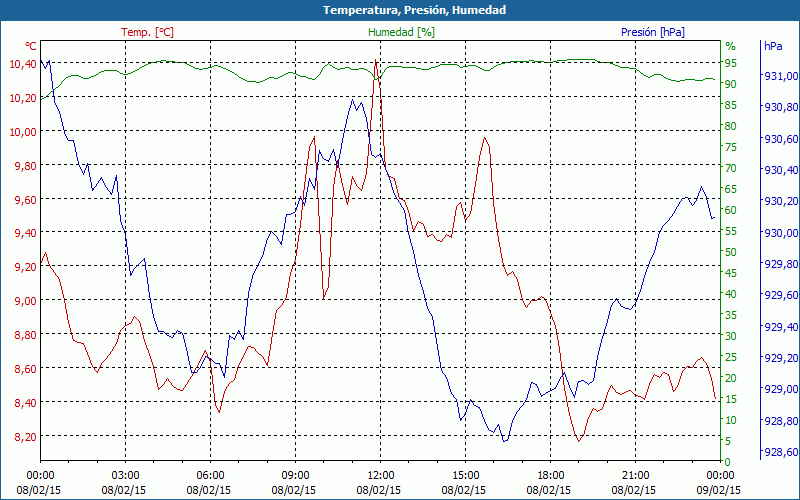The width and height of the screenshot is (800, 500).
Task: Click pressure axis value '930,00'
Action: point(781,232)
